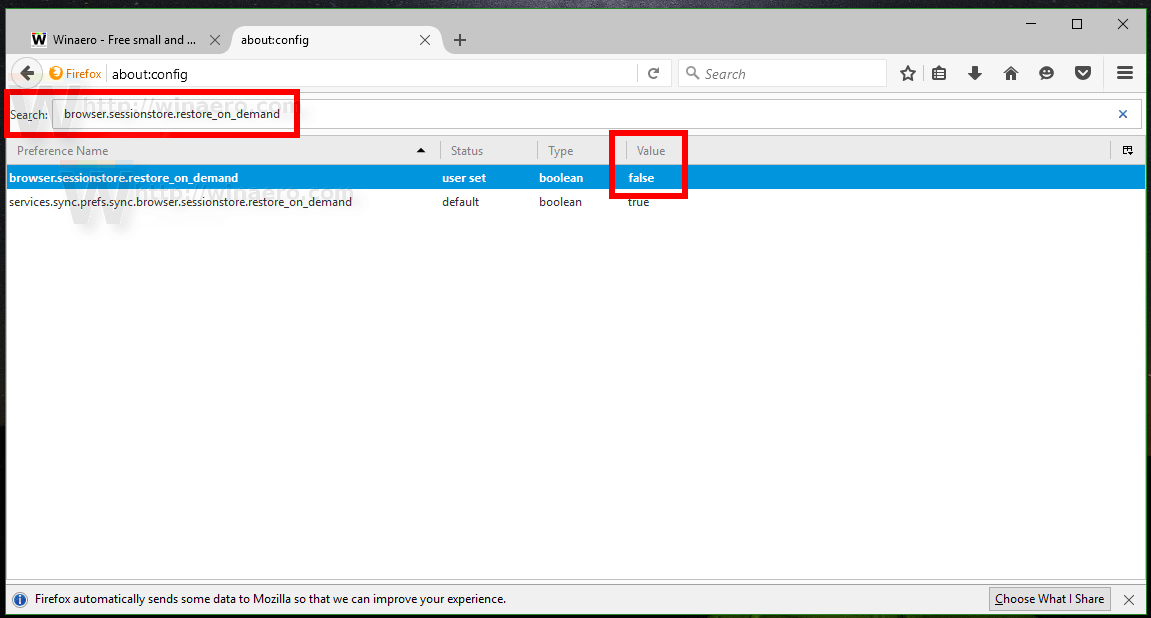Open the bookmarks sidebar clipboard icon
This screenshot has height=618, width=1151.
(939, 72)
